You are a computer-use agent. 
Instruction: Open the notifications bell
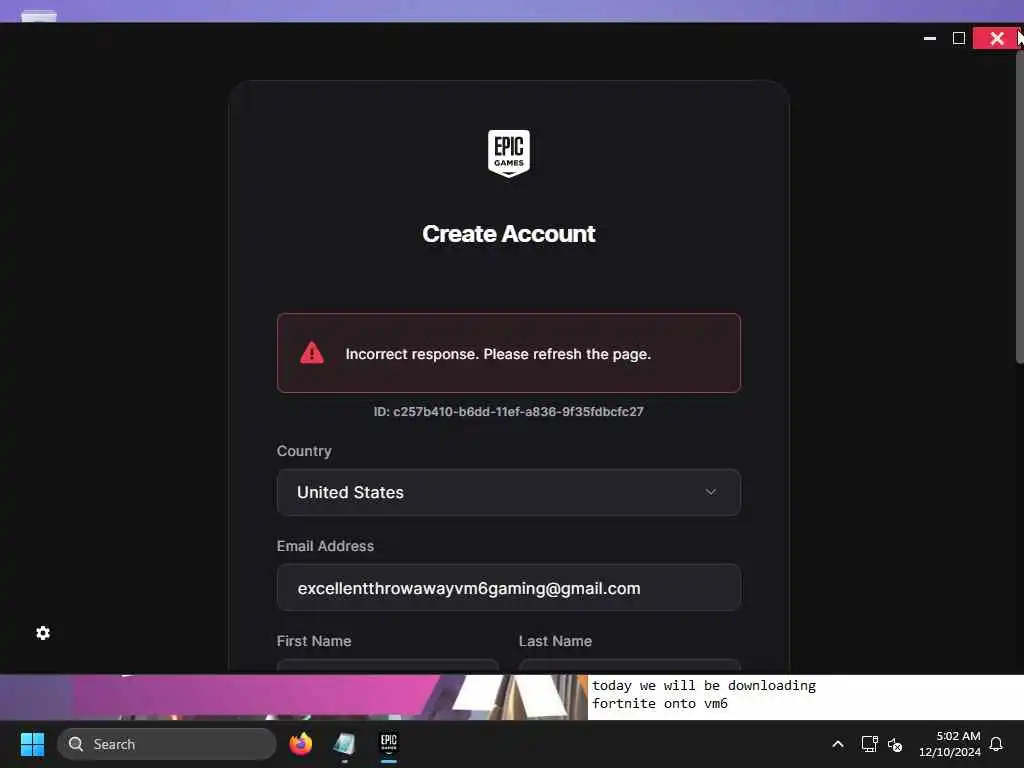coord(996,744)
